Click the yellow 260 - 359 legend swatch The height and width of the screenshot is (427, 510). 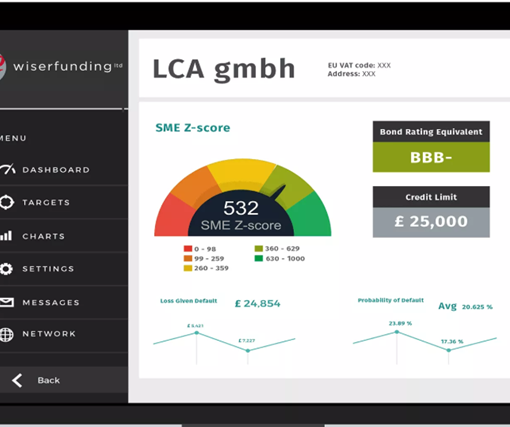click(188, 268)
